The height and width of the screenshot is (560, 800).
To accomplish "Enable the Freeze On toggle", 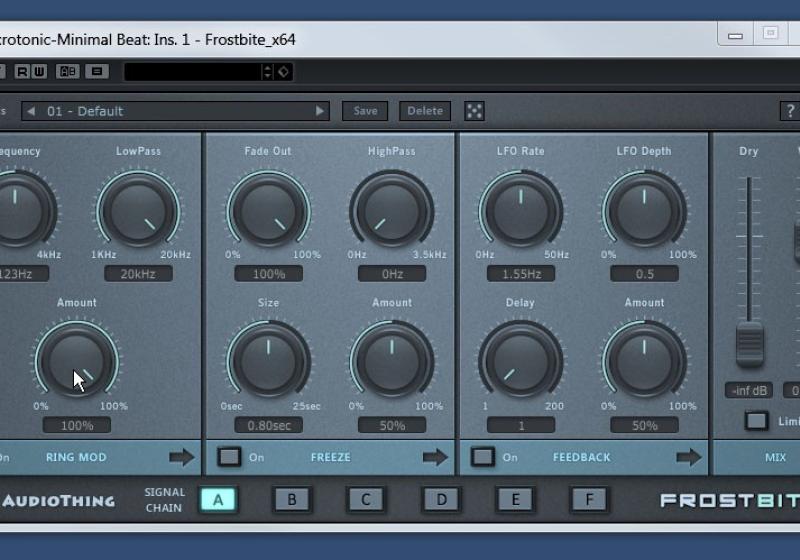I will point(230,457).
